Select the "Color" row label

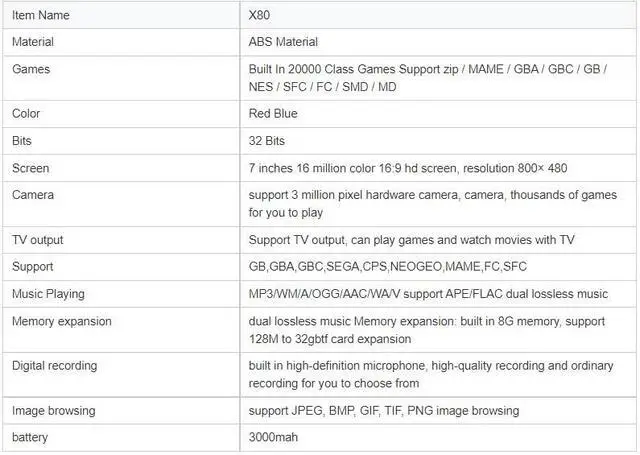[26, 114]
